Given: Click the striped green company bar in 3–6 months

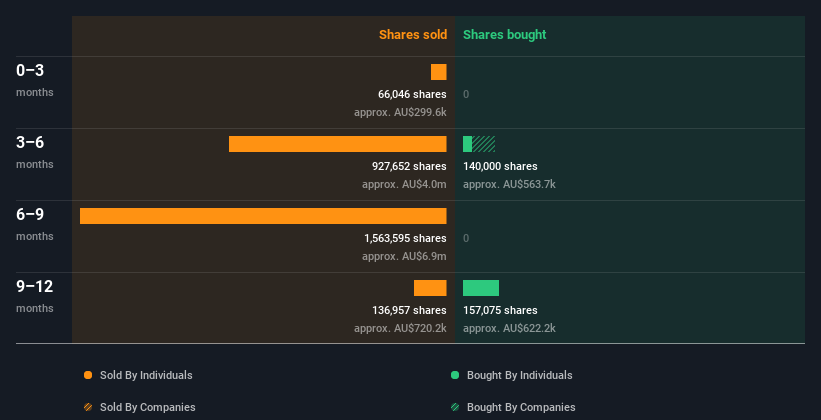Looking at the screenshot, I should click(484, 144).
